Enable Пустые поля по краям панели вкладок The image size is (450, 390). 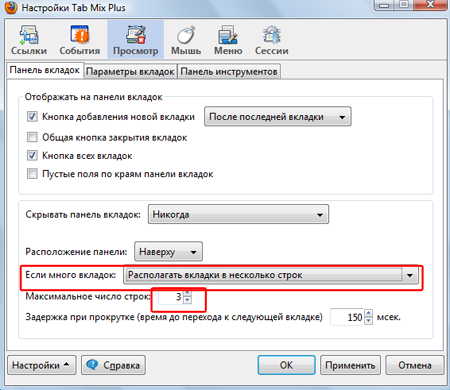click(x=32, y=174)
